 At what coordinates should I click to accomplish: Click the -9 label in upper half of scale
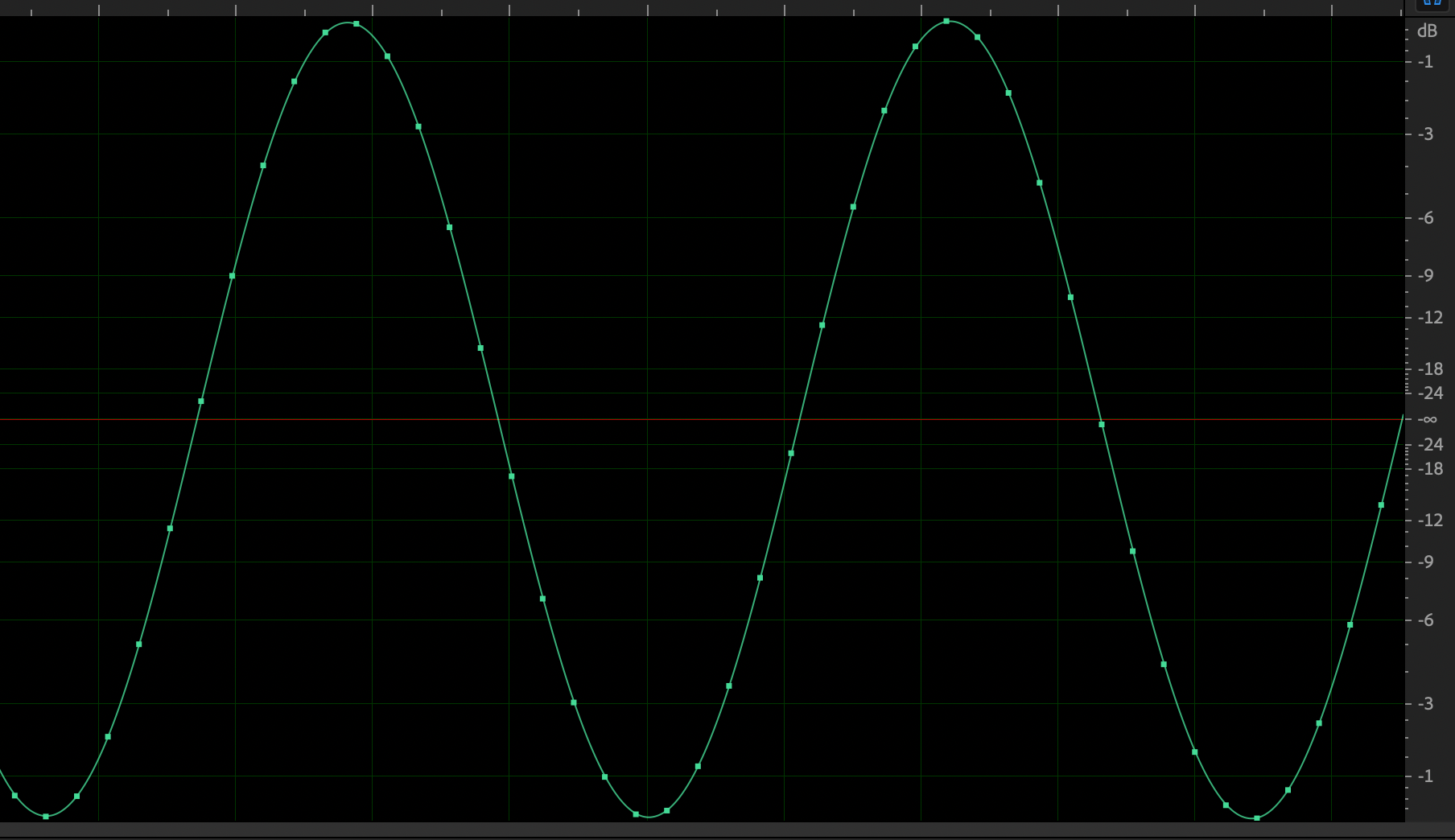pos(1425,276)
